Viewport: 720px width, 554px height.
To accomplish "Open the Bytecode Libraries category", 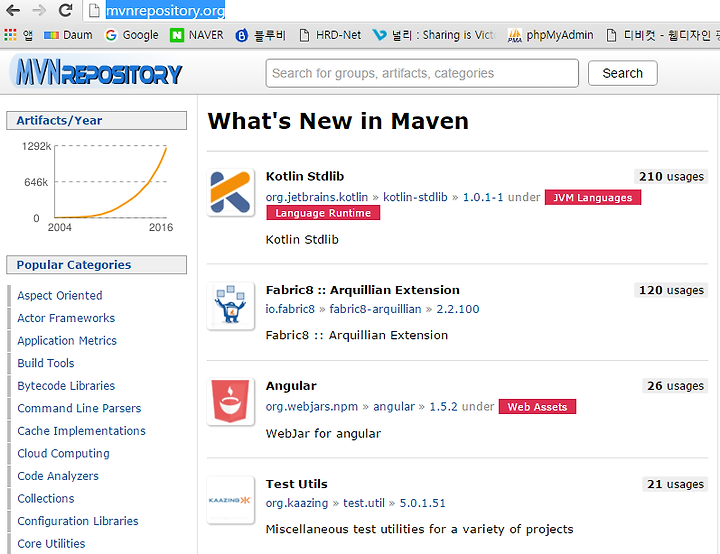I will coord(66,385).
